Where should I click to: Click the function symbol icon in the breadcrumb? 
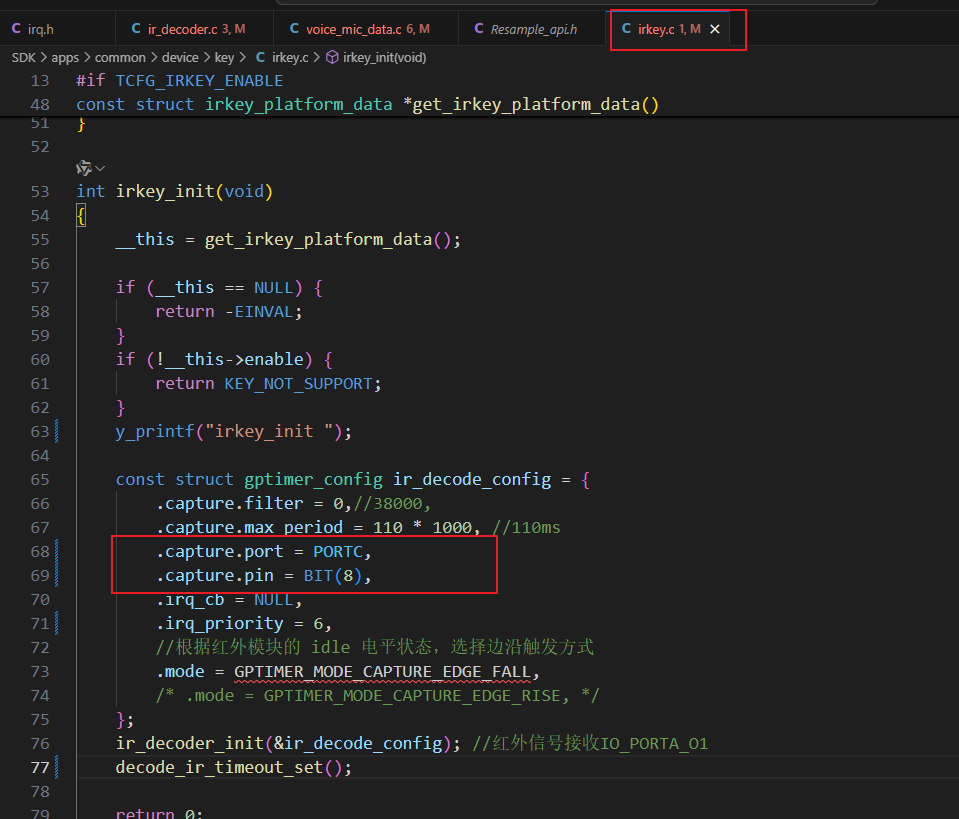[332, 57]
